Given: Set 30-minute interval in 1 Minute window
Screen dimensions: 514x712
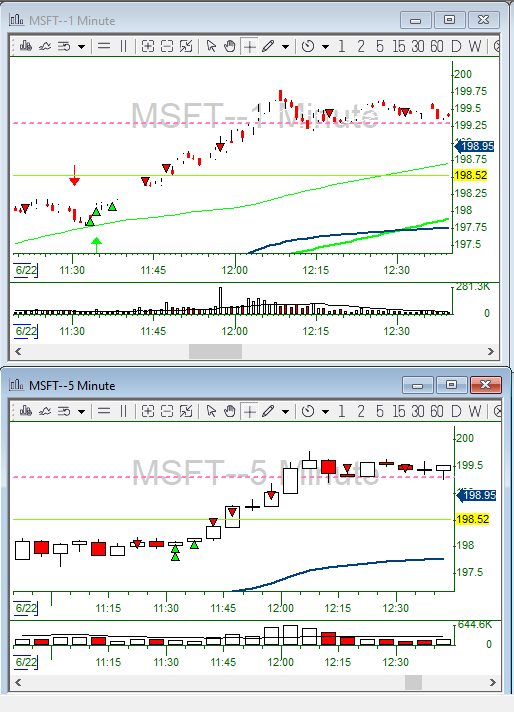Looking at the screenshot, I should 418,46.
